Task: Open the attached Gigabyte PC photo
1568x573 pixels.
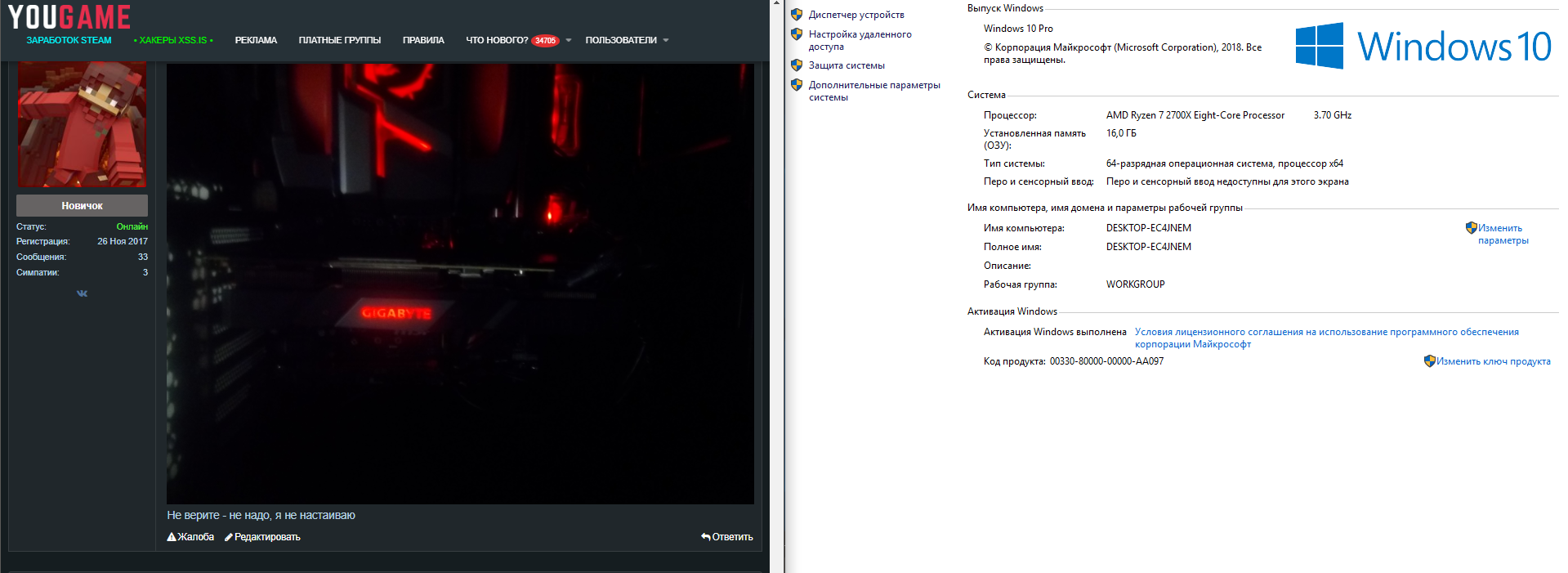Action: pos(460,283)
